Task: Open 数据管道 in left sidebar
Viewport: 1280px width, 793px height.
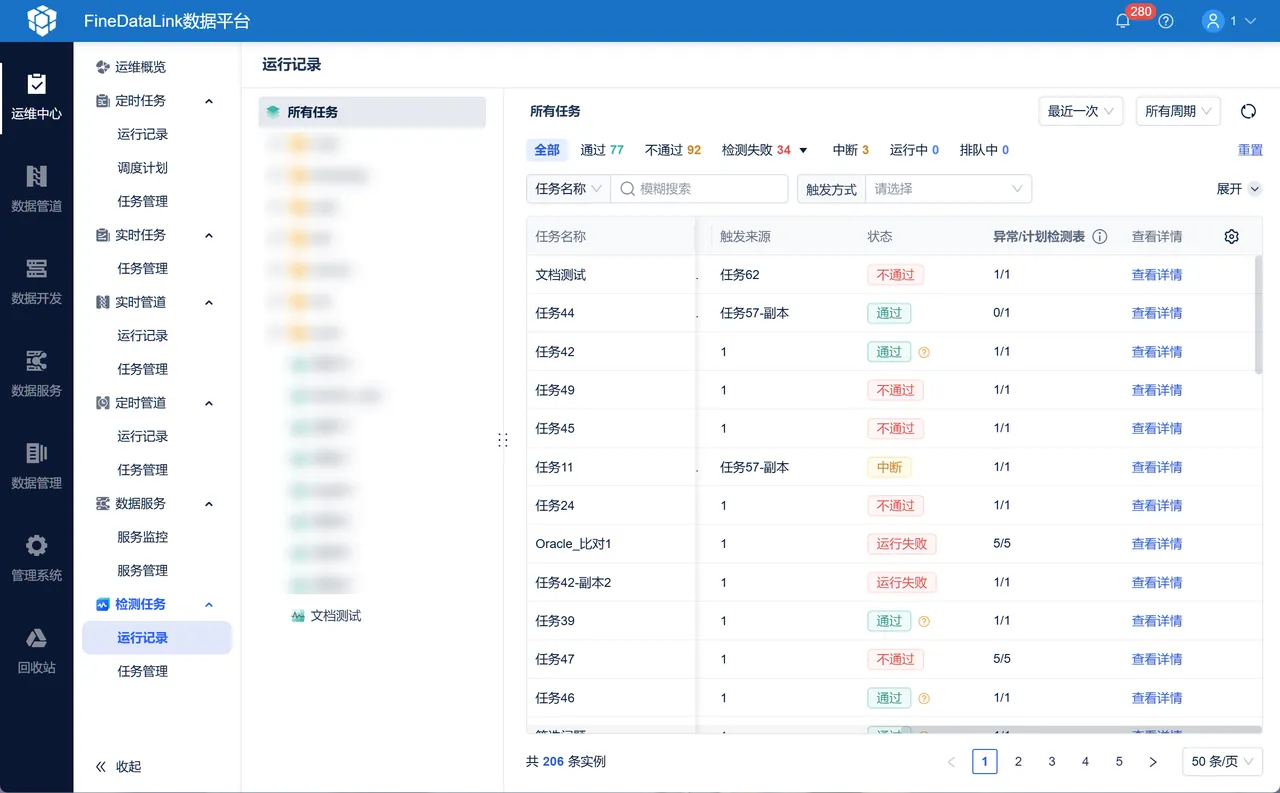Action: (37, 189)
